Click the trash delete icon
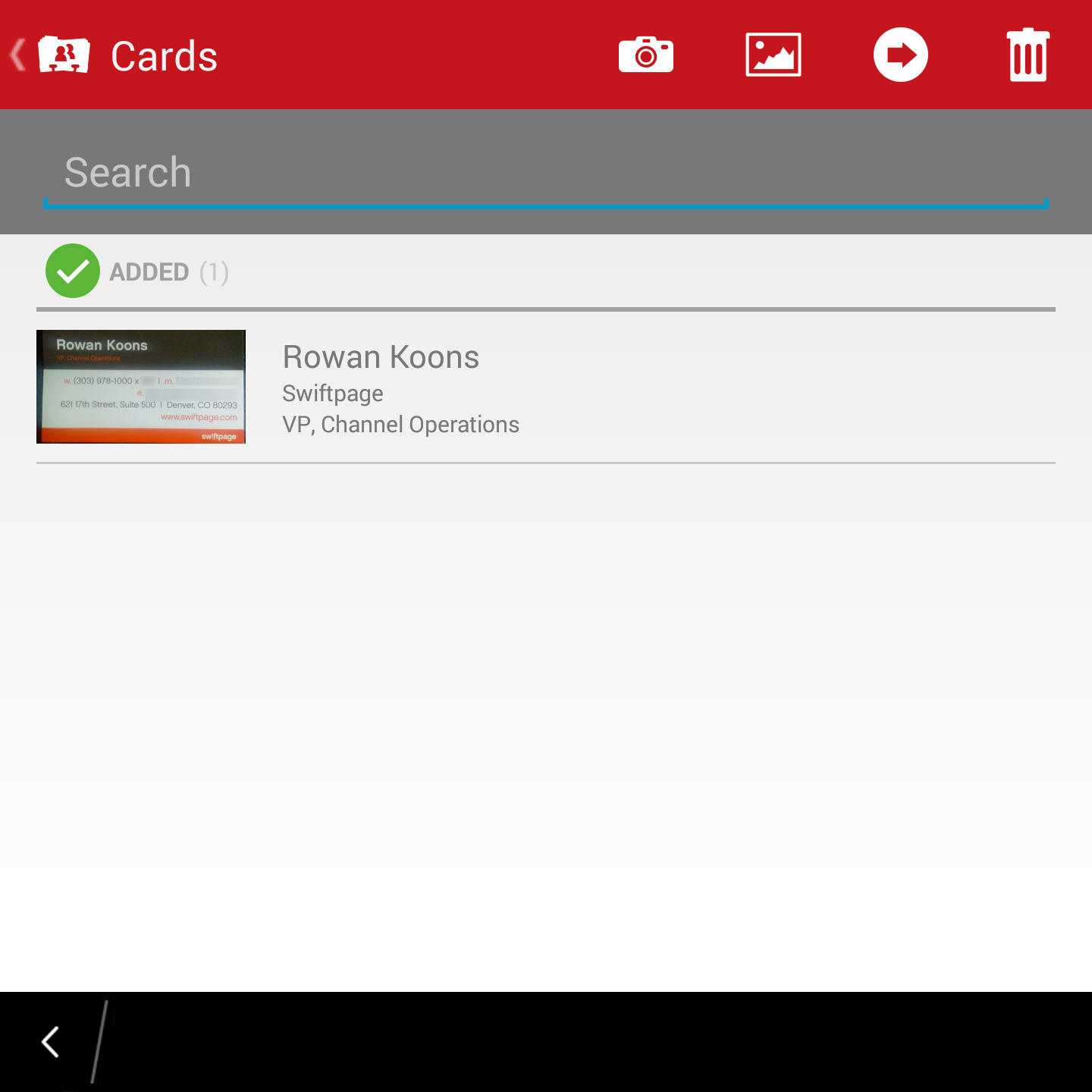Image resolution: width=1092 pixels, height=1092 pixels. click(1028, 55)
